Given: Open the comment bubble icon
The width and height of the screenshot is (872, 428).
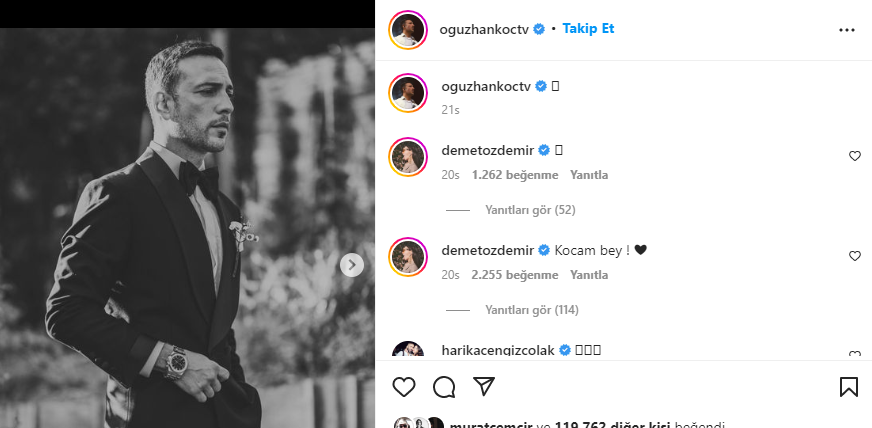Looking at the screenshot, I should pos(444,387).
